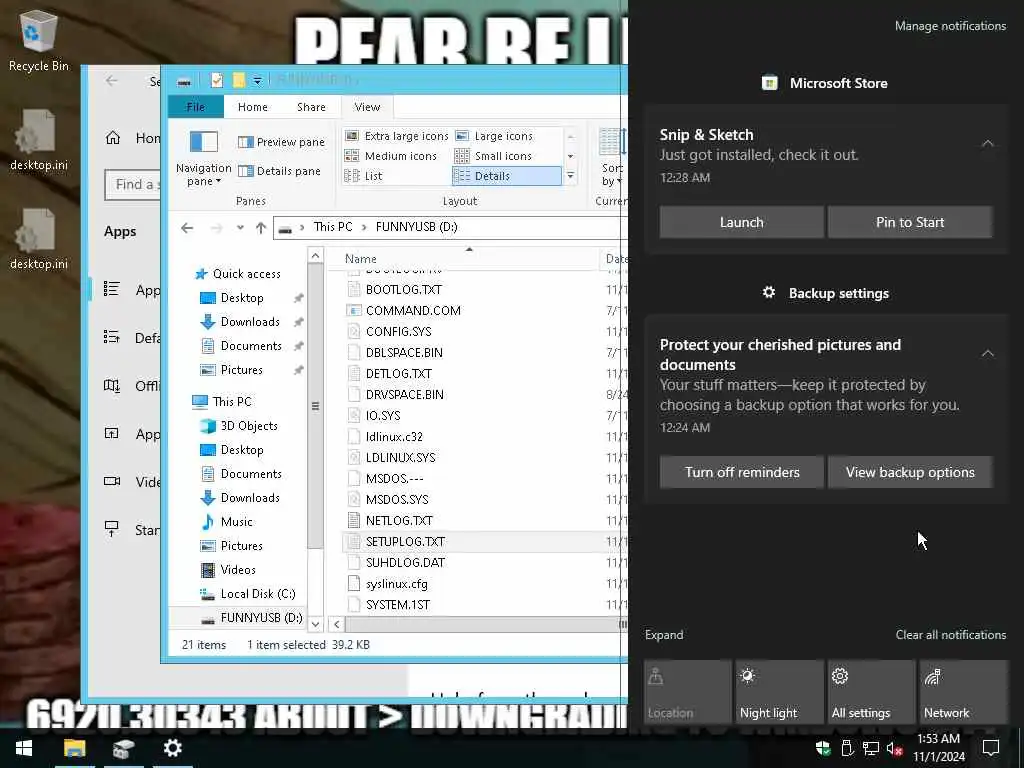Open the Recycle Bin desktop icon
Viewport: 1024px width, 768px height.
tap(38, 40)
